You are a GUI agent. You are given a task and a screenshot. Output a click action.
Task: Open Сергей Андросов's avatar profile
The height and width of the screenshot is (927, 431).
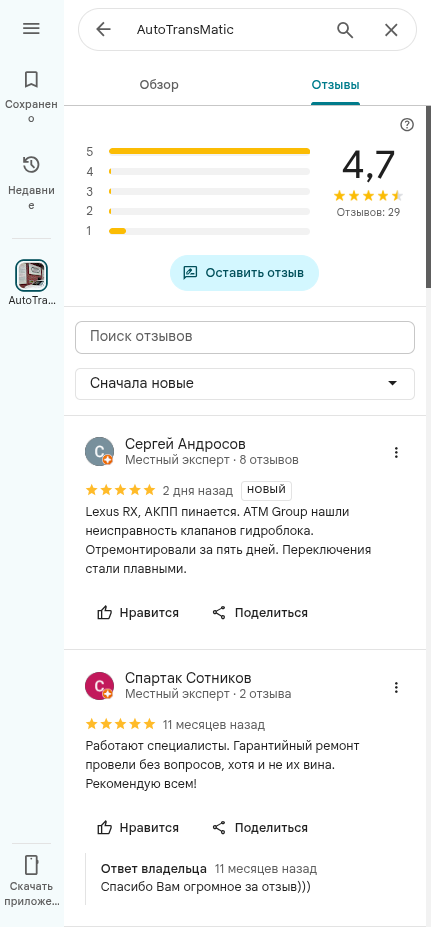pyautogui.click(x=99, y=452)
